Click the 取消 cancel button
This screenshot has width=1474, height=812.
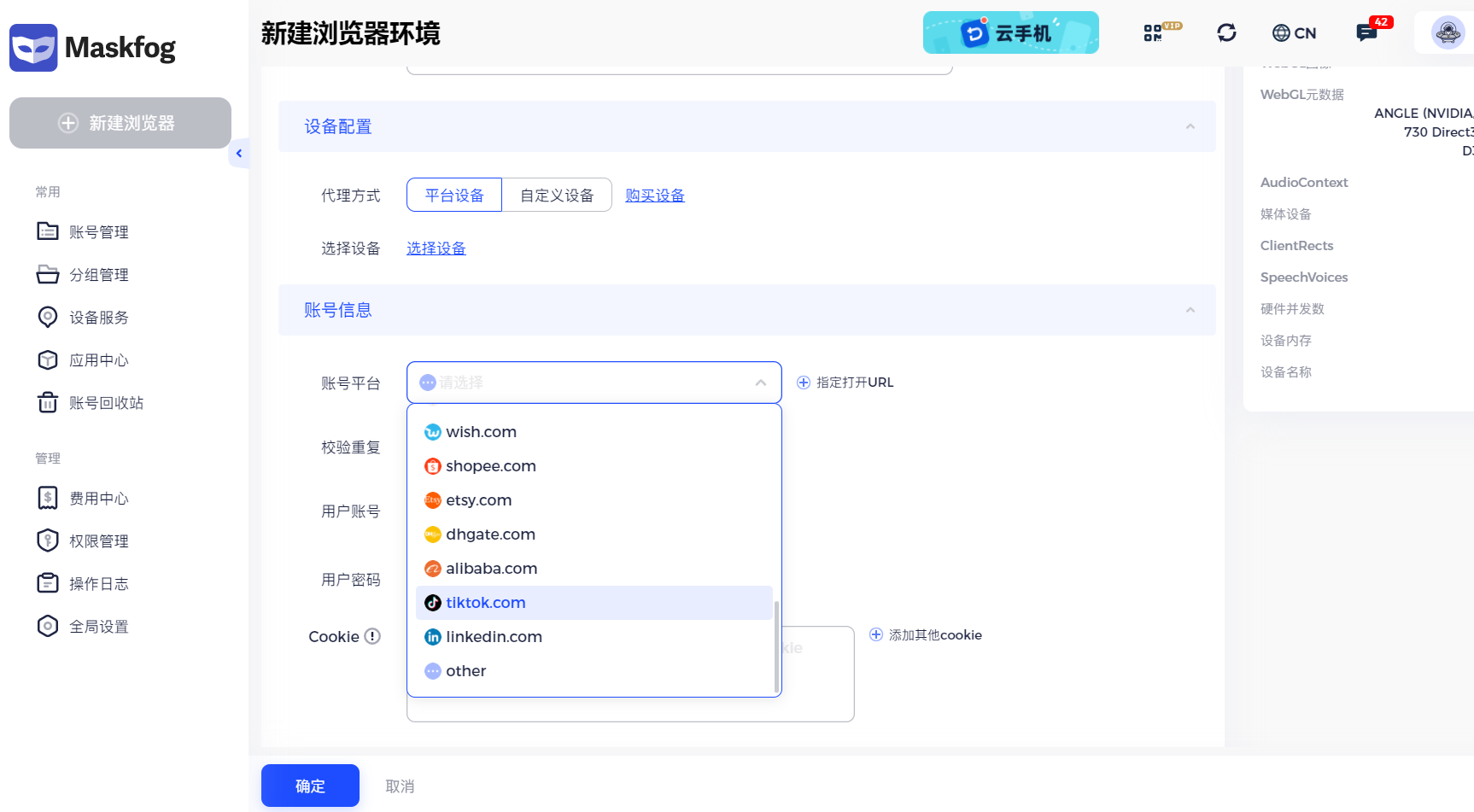tap(400, 786)
